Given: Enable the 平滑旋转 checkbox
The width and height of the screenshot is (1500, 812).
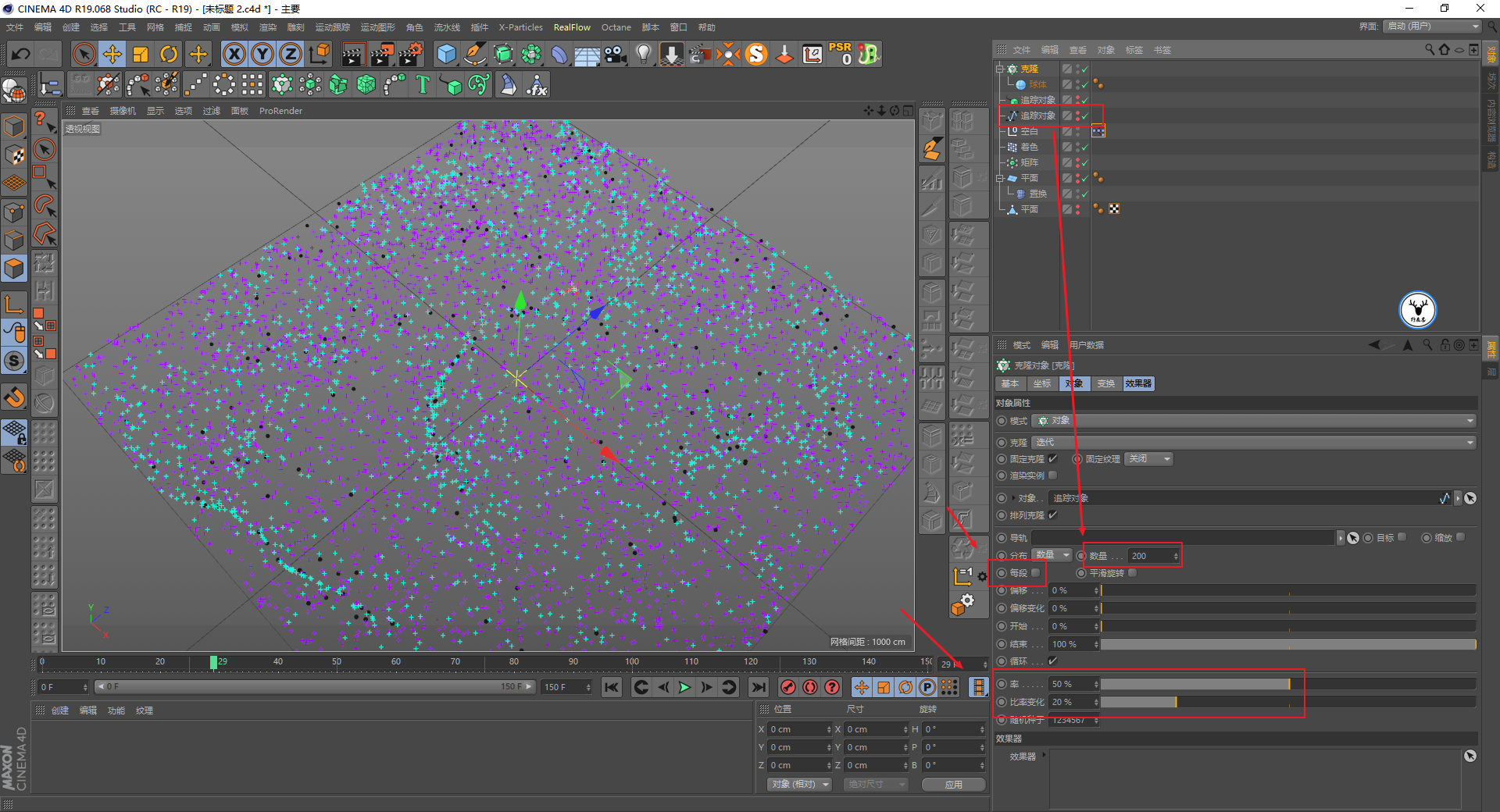Looking at the screenshot, I should point(1133,573).
